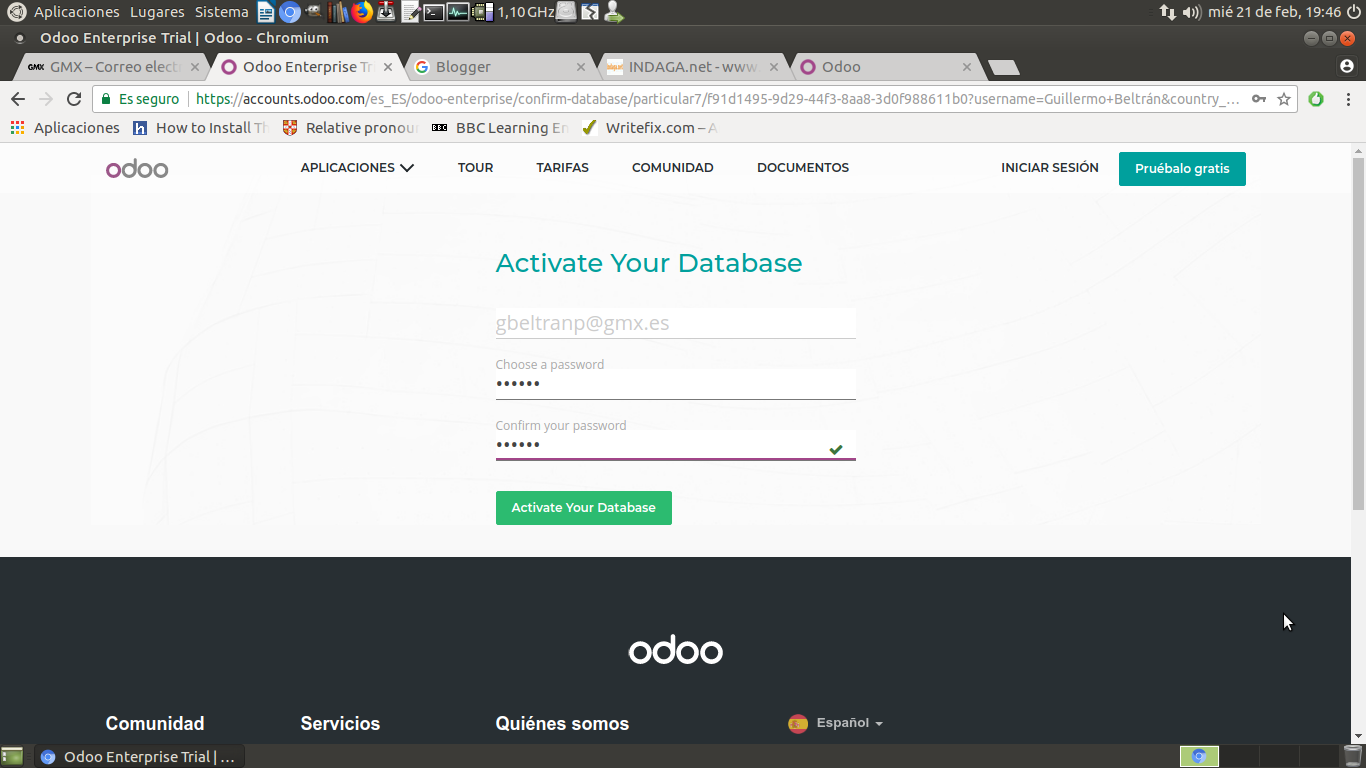Open the system monitor panel icon

458,12
